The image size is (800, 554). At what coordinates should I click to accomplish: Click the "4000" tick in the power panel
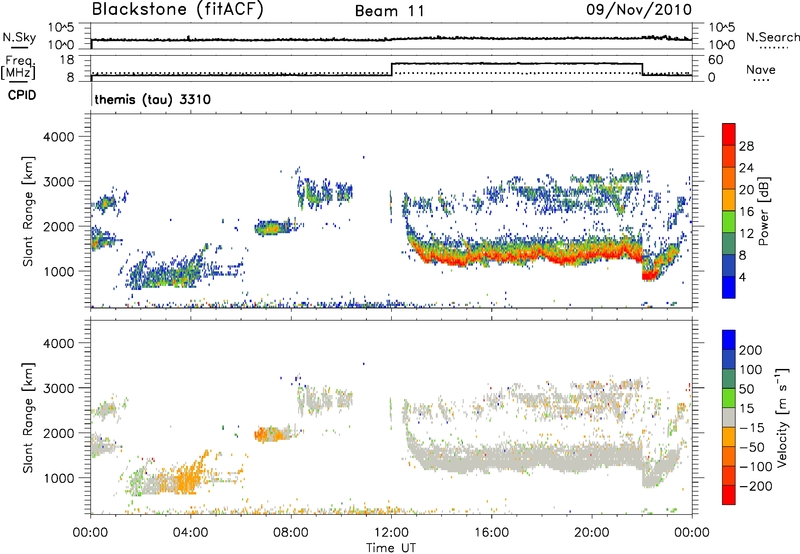click(x=58, y=137)
